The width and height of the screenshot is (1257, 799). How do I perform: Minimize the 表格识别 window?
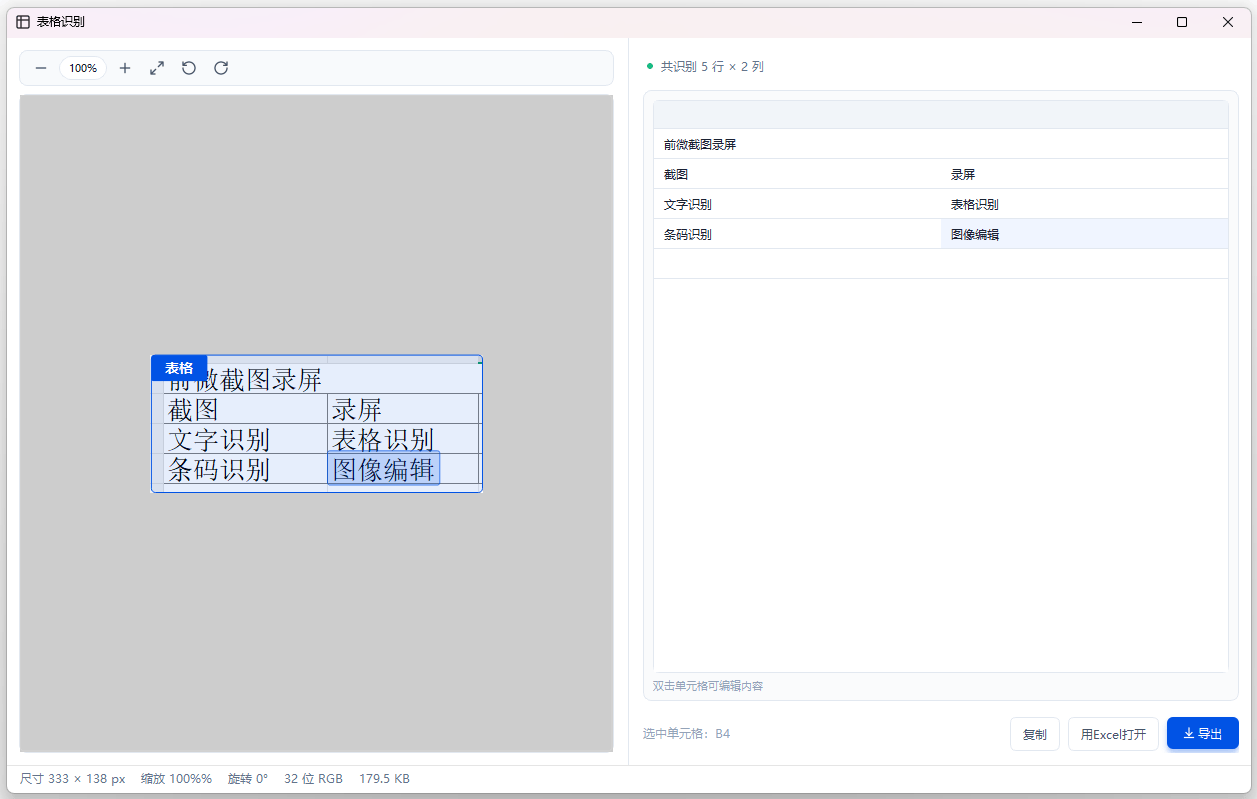[1136, 22]
